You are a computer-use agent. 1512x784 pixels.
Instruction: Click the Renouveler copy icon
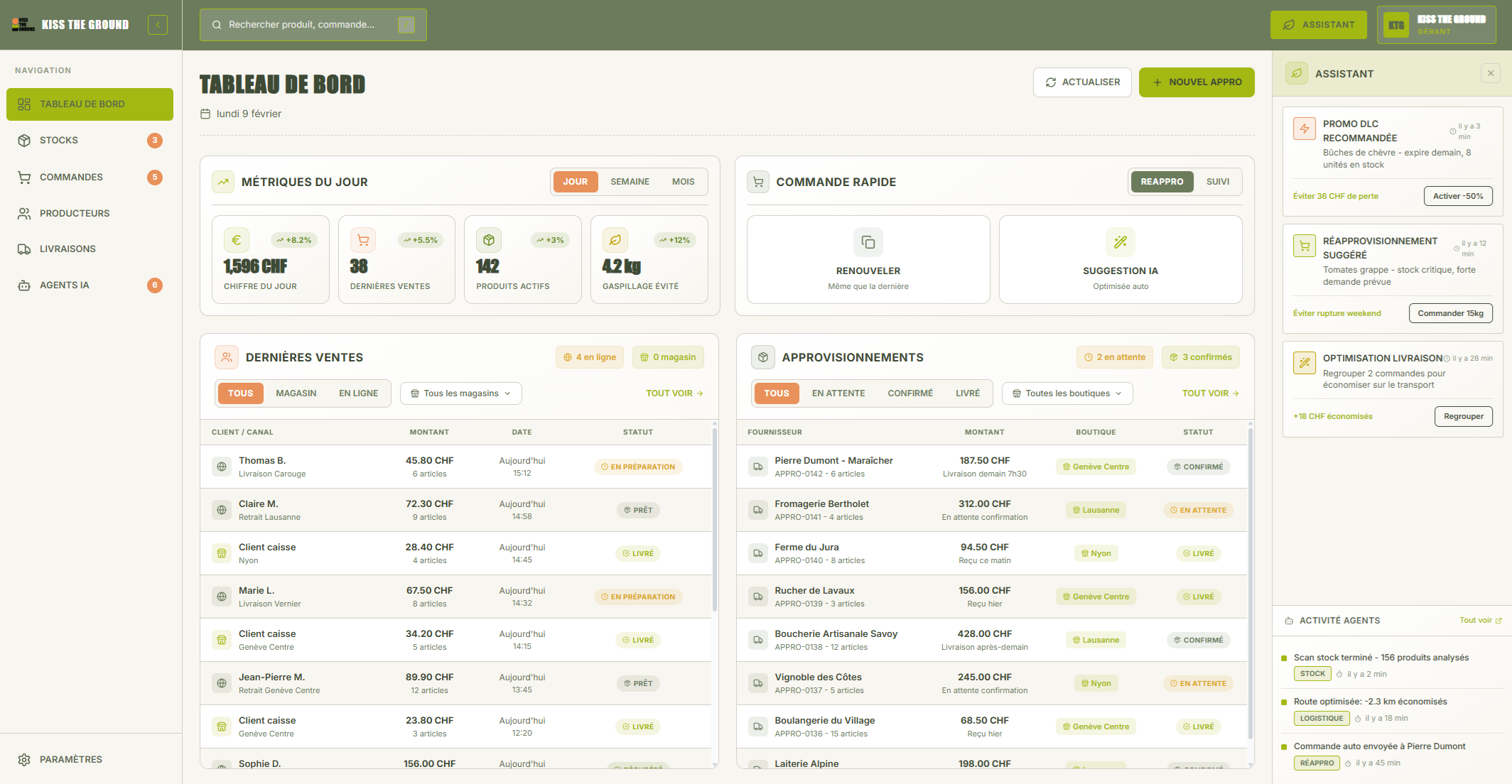tap(868, 242)
